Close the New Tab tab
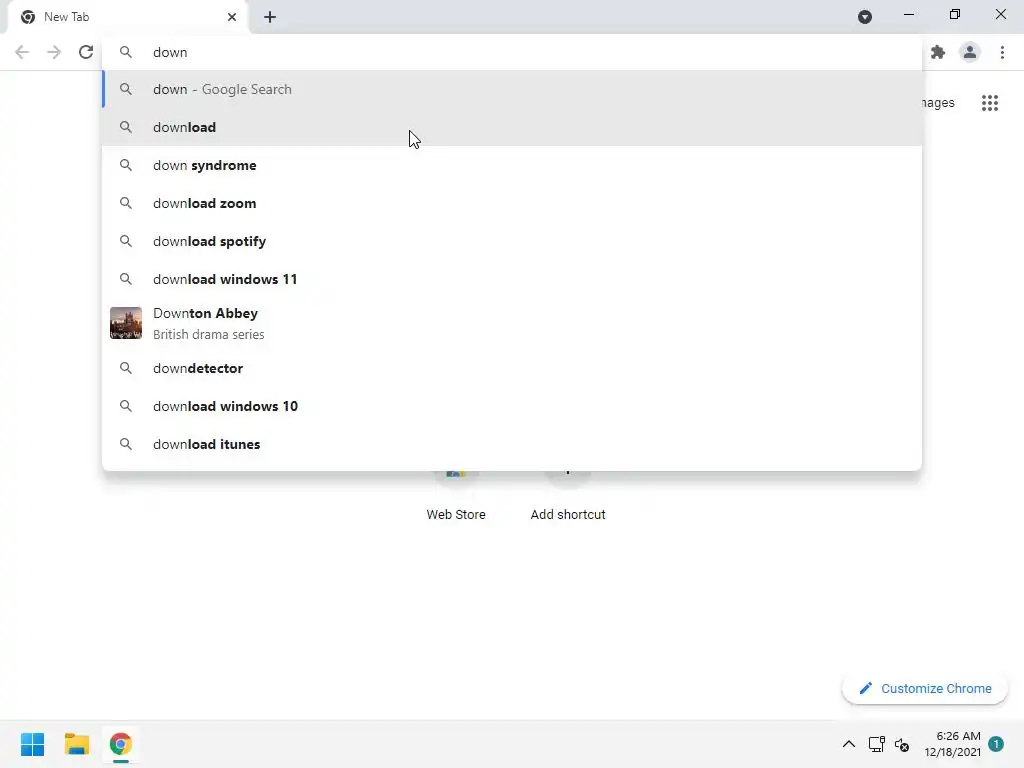This screenshot has height=768, width=1024. 232,17
